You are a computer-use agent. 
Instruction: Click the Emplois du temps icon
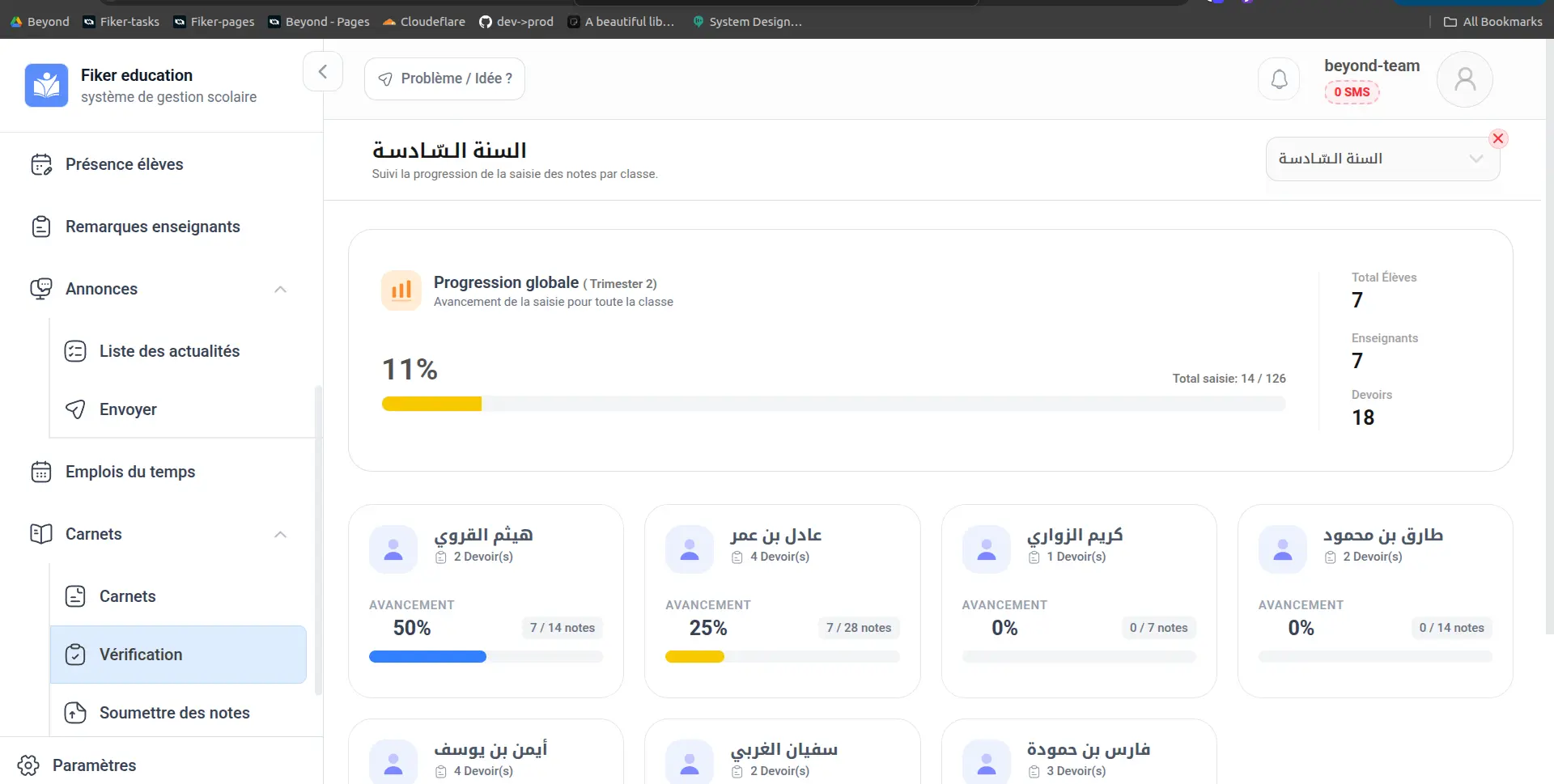coord(41,472)
